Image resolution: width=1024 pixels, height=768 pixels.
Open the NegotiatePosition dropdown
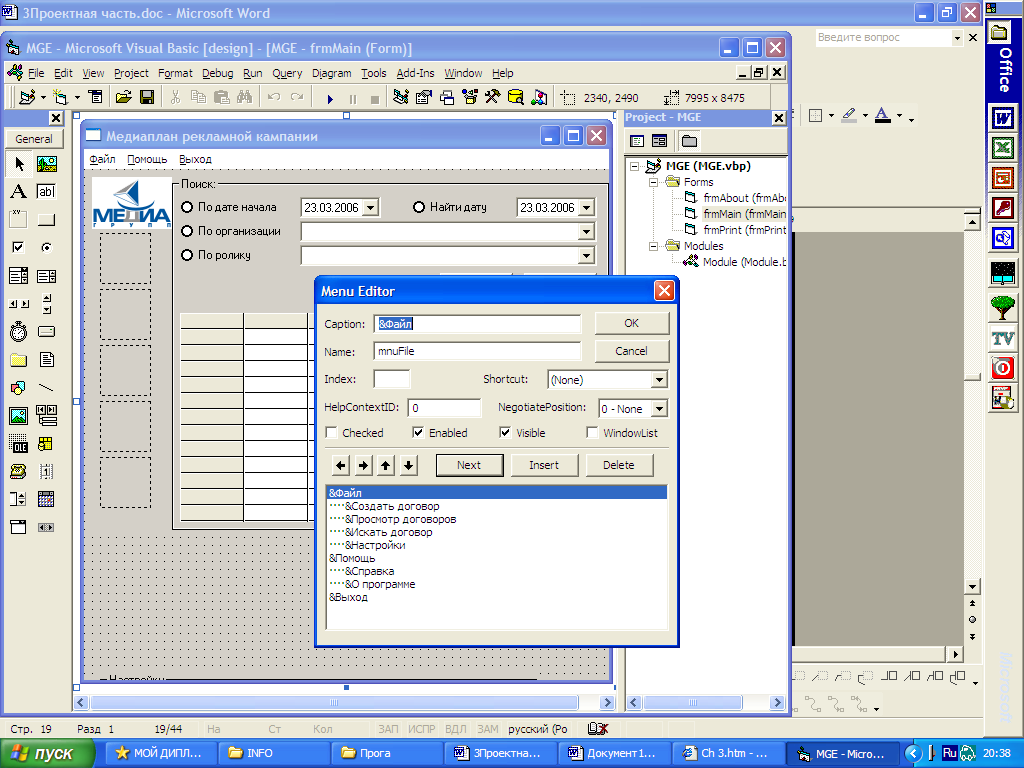659,409
